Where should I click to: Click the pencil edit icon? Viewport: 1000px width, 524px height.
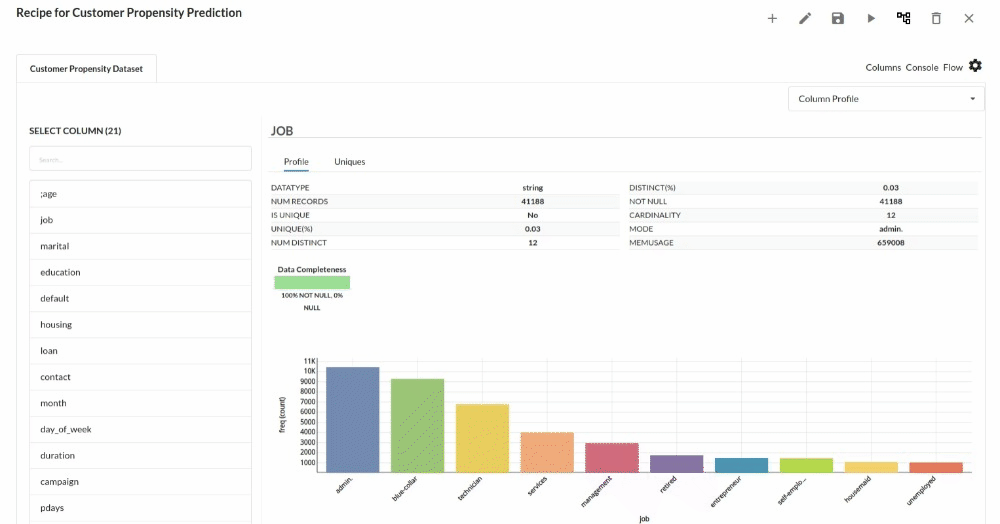tap(805, 18)
